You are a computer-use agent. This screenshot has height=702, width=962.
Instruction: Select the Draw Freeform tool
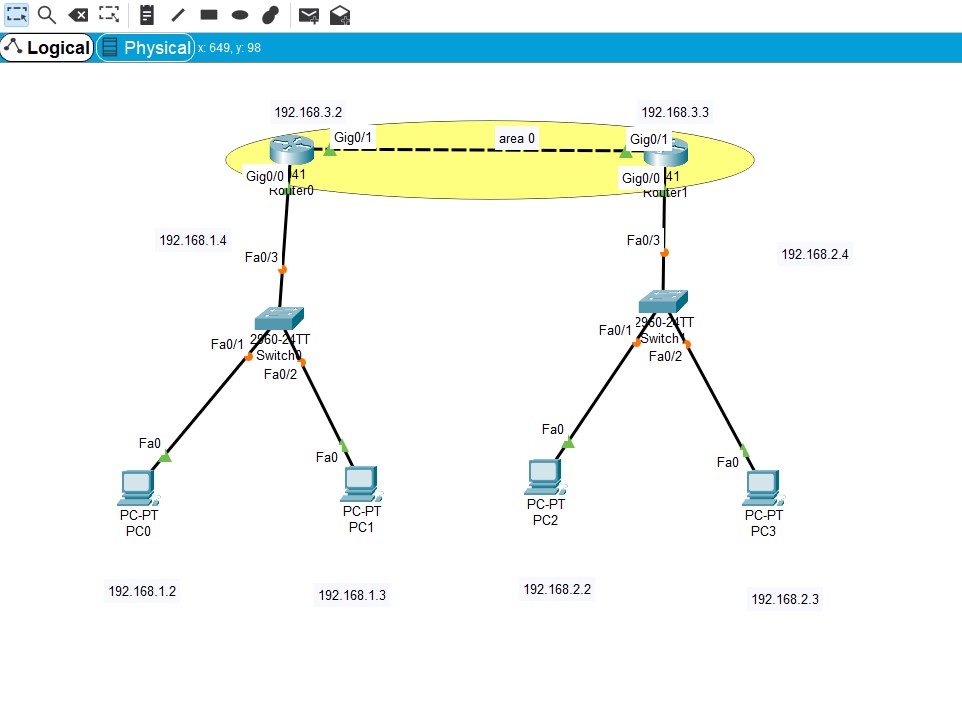click(271, 15)
